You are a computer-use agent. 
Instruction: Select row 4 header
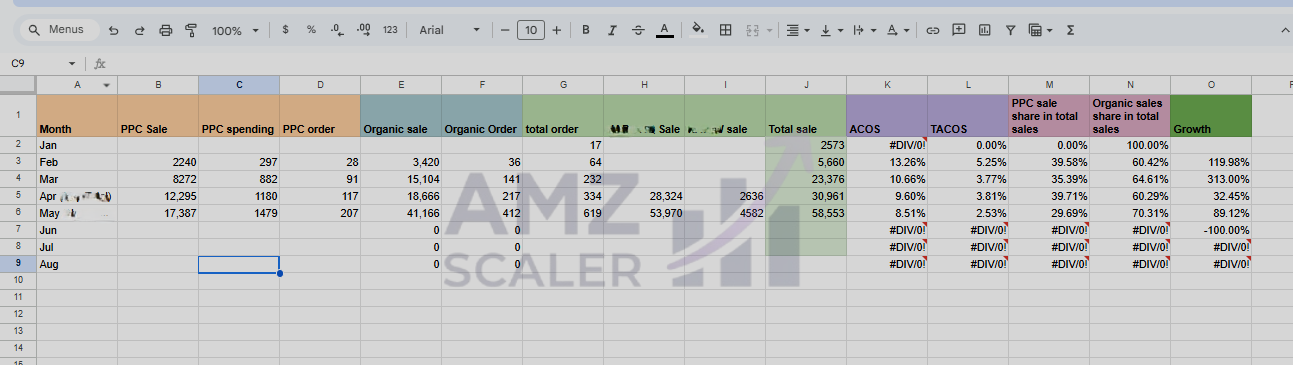coord(18,178)
